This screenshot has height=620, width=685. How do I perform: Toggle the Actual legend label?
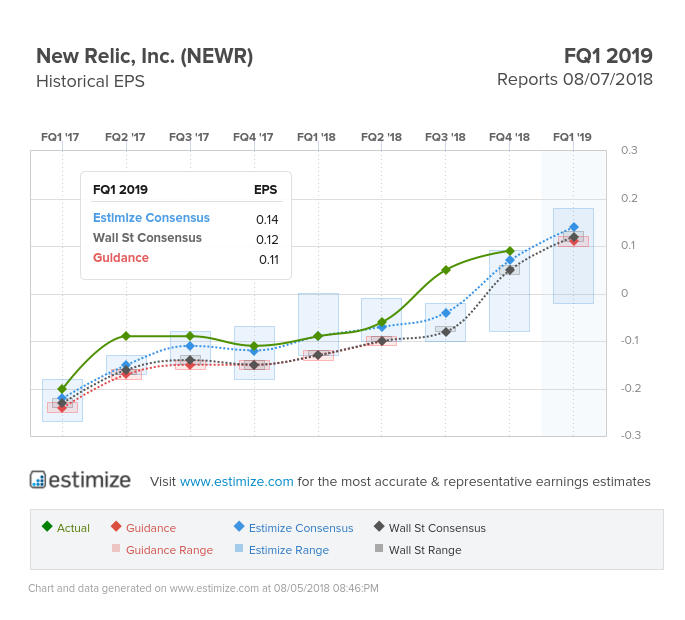pos(73,528)
